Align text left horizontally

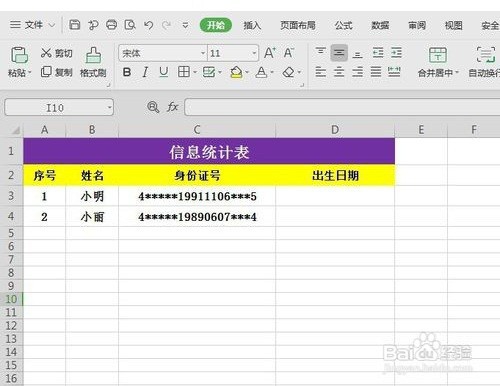coord(321,72)
